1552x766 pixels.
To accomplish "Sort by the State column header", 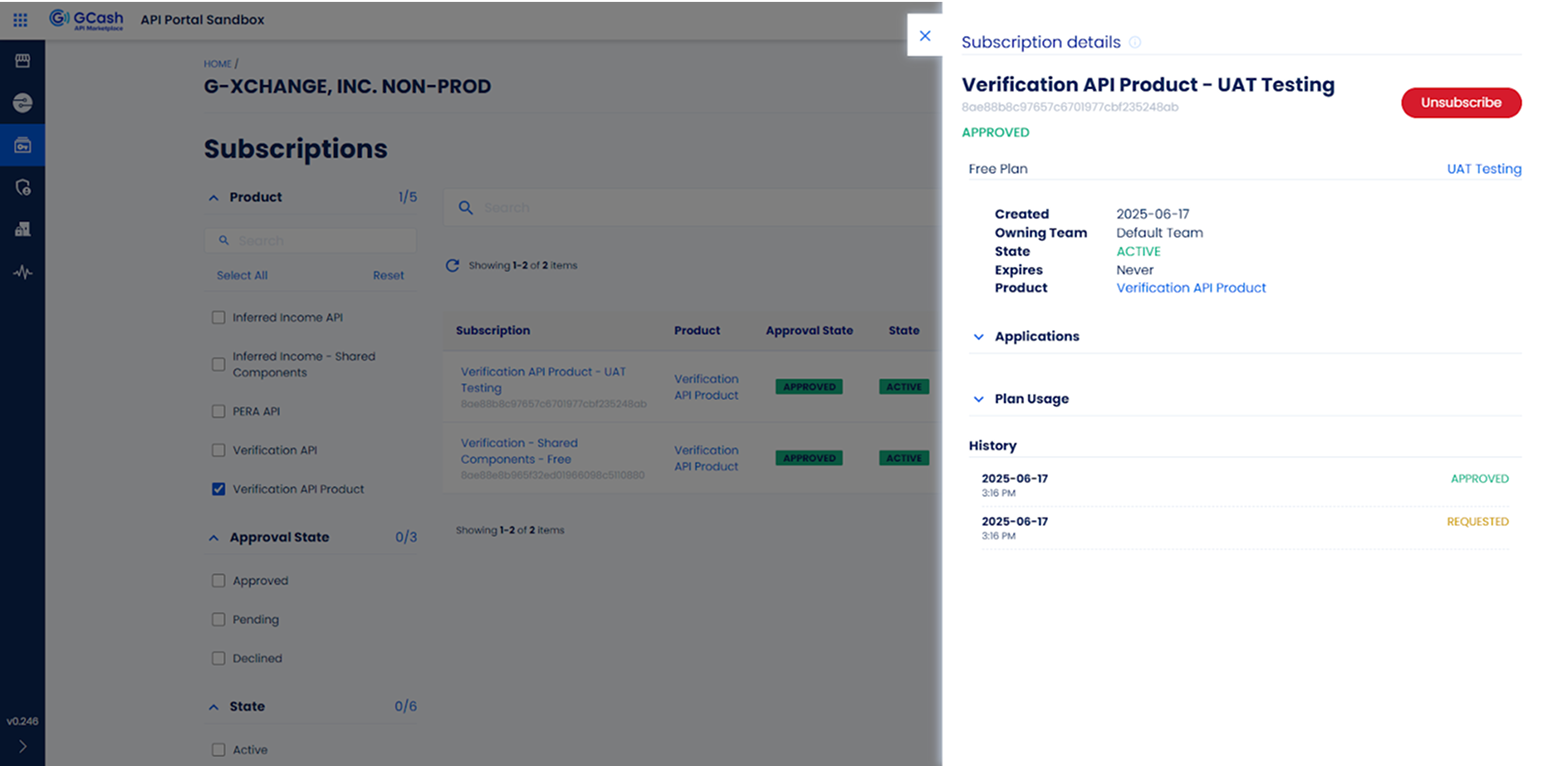I will pos(904,330).
